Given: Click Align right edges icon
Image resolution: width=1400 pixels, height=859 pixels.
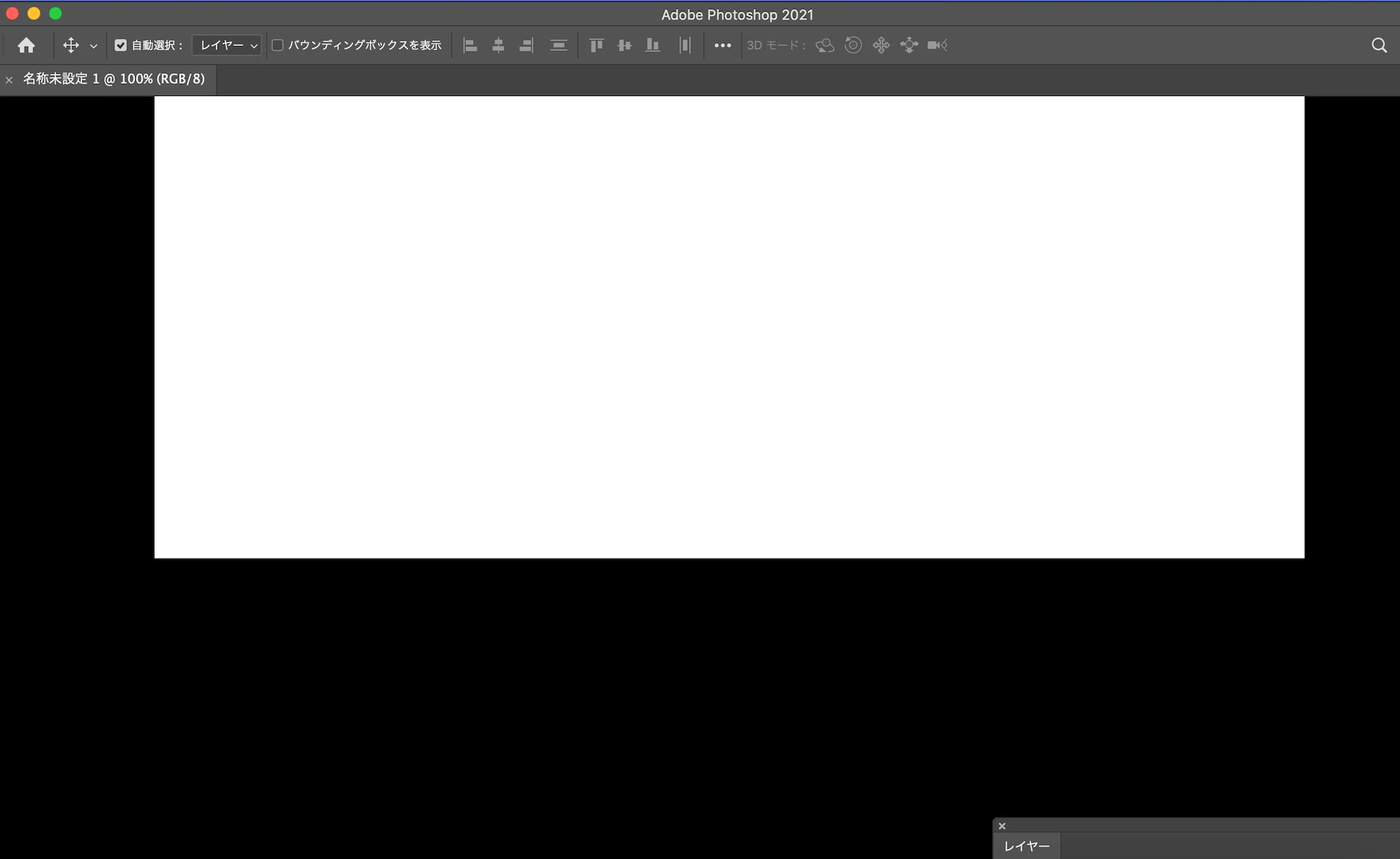Looking at the screenshot, I should [x=526, y=45].
